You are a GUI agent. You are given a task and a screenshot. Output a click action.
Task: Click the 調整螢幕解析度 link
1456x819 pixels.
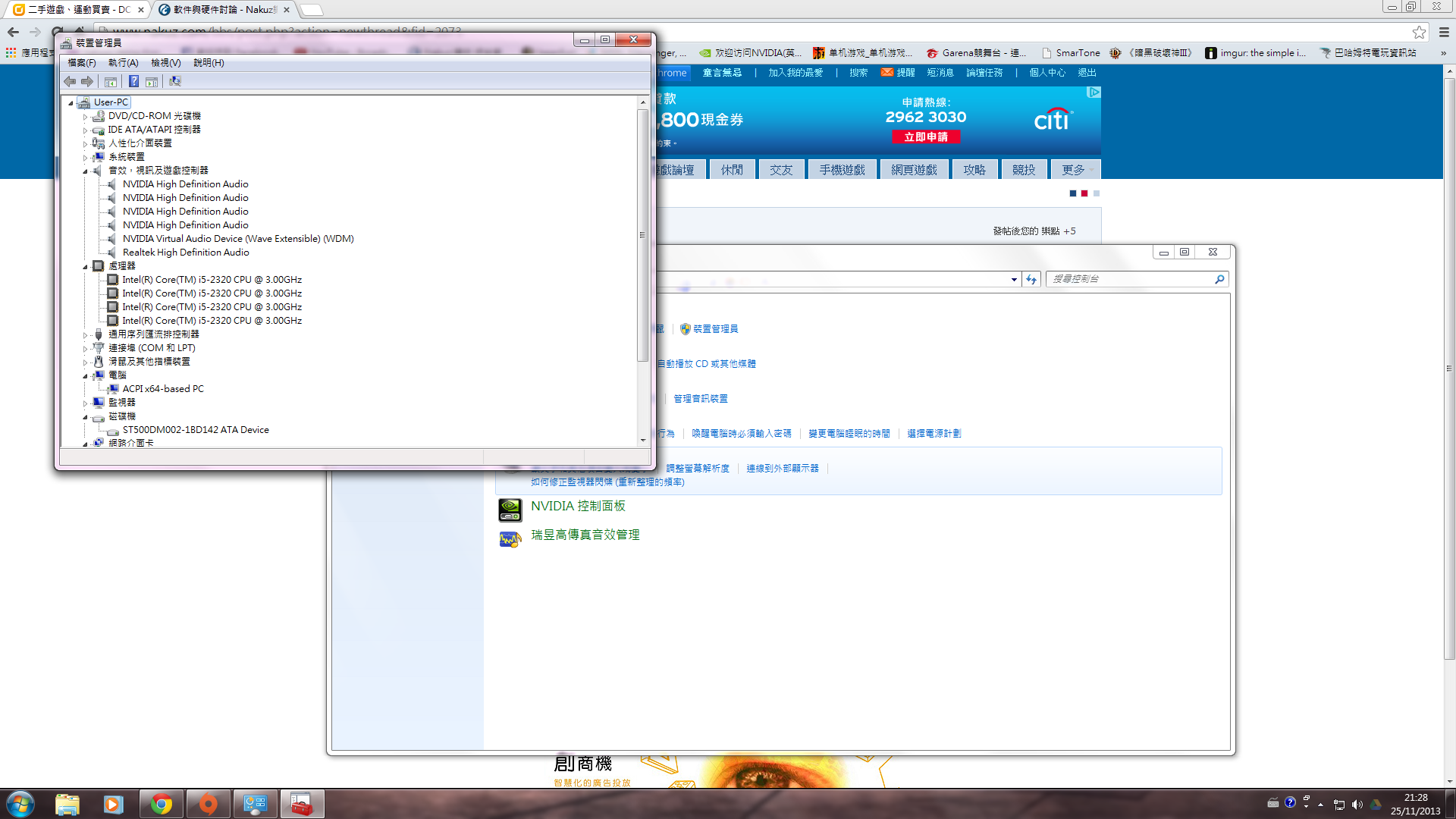698,469
